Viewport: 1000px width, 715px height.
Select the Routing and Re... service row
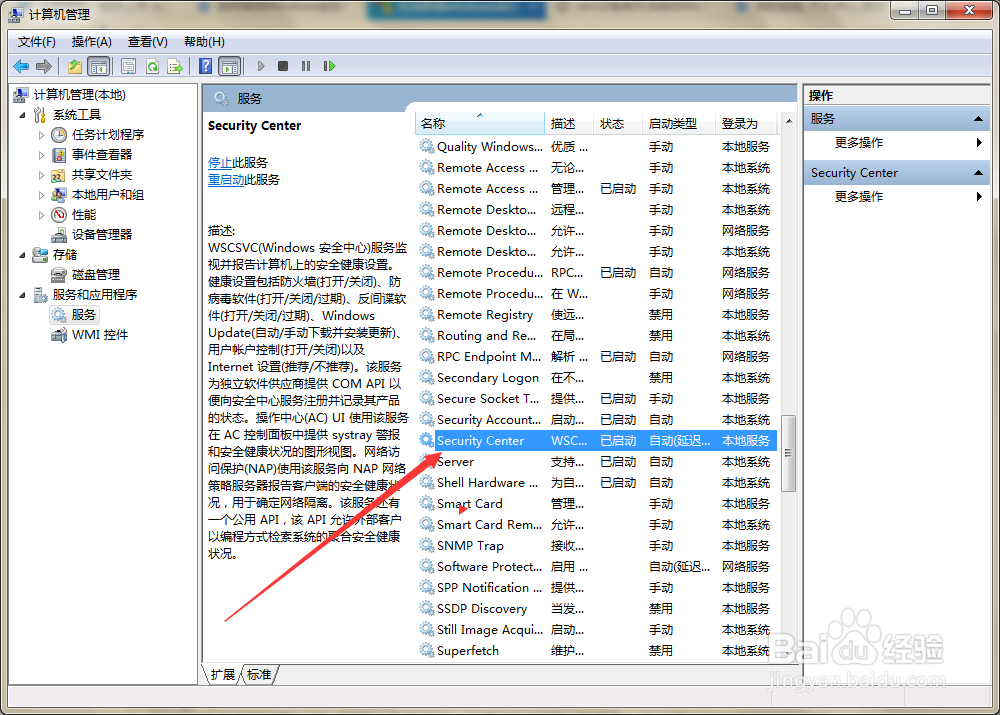point(597,335)
